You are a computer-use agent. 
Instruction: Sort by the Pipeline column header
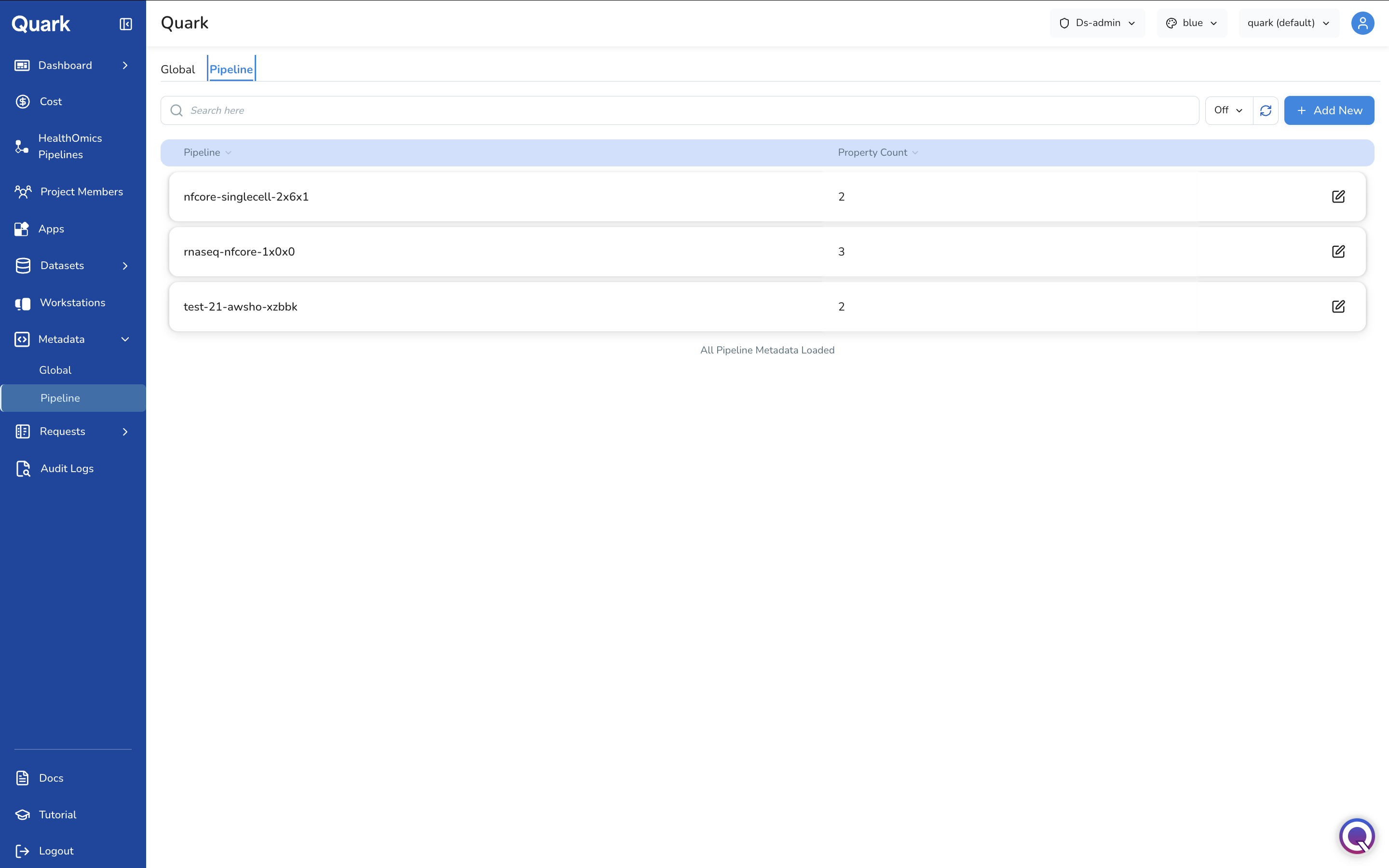click(x=207, y=153)
